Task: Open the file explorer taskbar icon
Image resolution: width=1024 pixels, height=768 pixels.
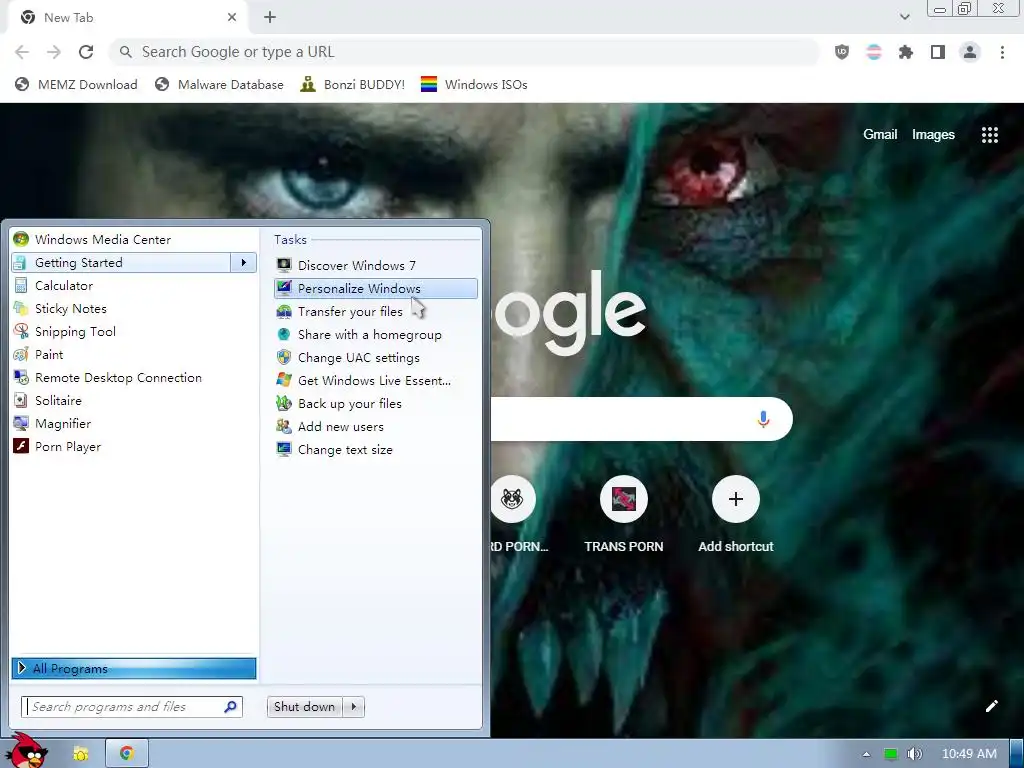Action: tap(80, 754)
